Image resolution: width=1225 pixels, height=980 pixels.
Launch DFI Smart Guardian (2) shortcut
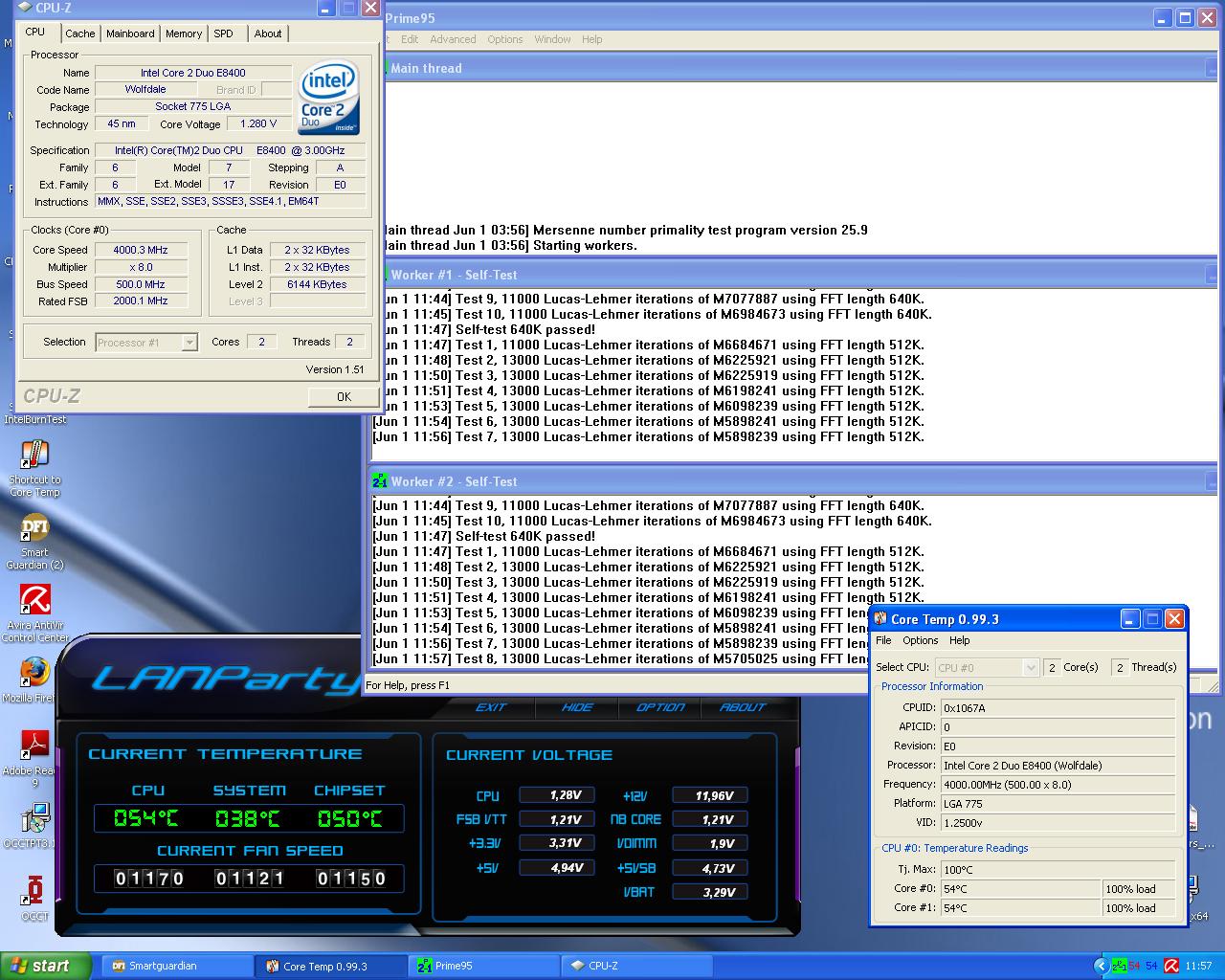point(35,527)
